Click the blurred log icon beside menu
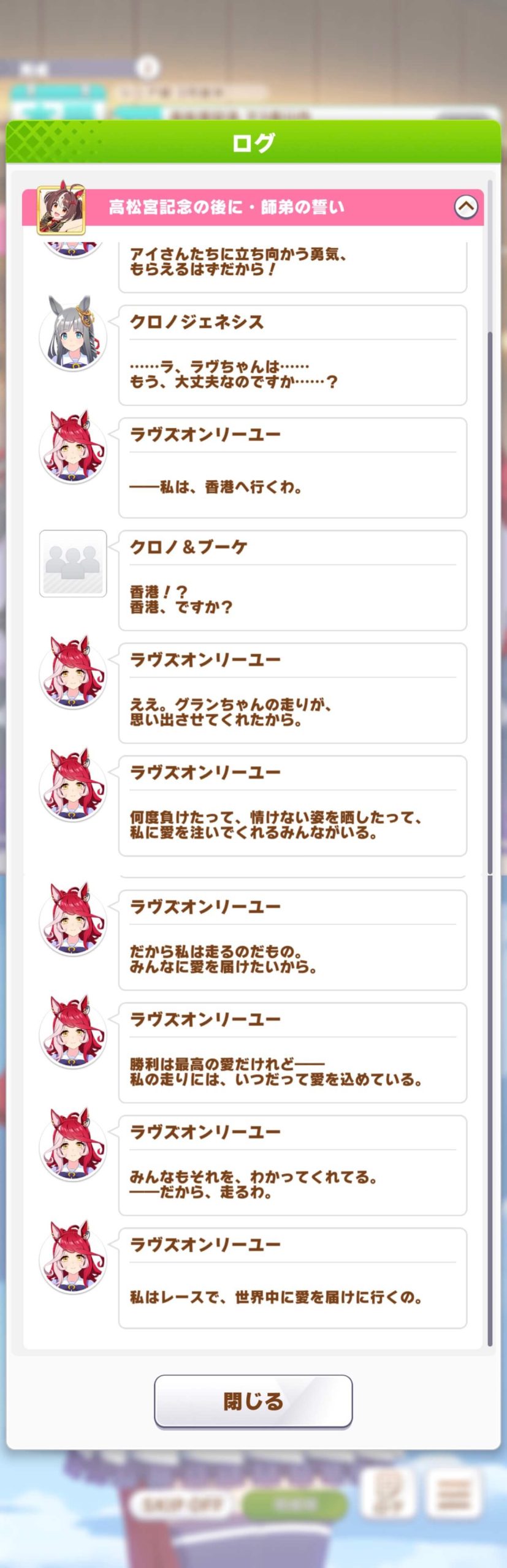The width and height of the screenshot is (507, 1568). (x=387, y=1494)
